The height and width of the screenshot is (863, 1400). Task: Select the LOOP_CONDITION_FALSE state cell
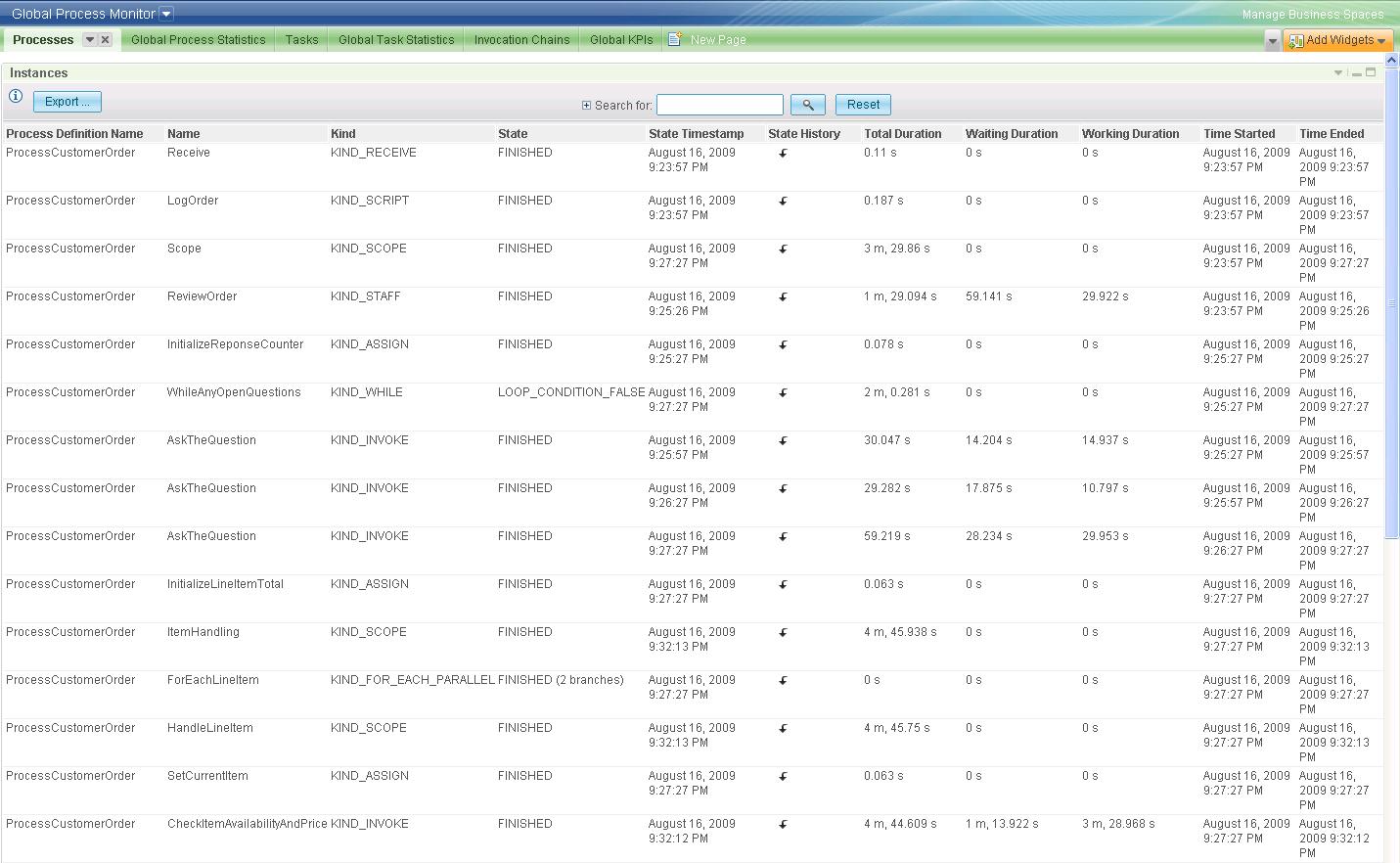coord(571,392)
